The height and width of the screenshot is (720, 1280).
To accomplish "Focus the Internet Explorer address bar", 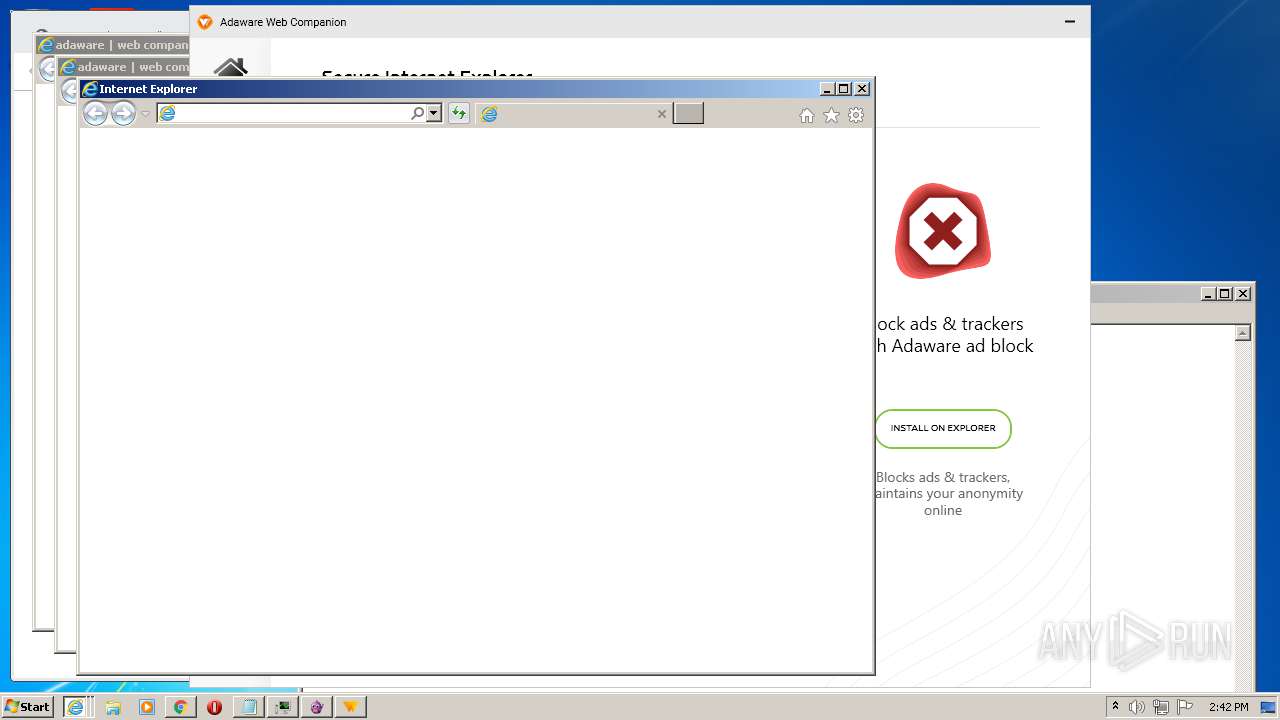I will click(284, 114).
